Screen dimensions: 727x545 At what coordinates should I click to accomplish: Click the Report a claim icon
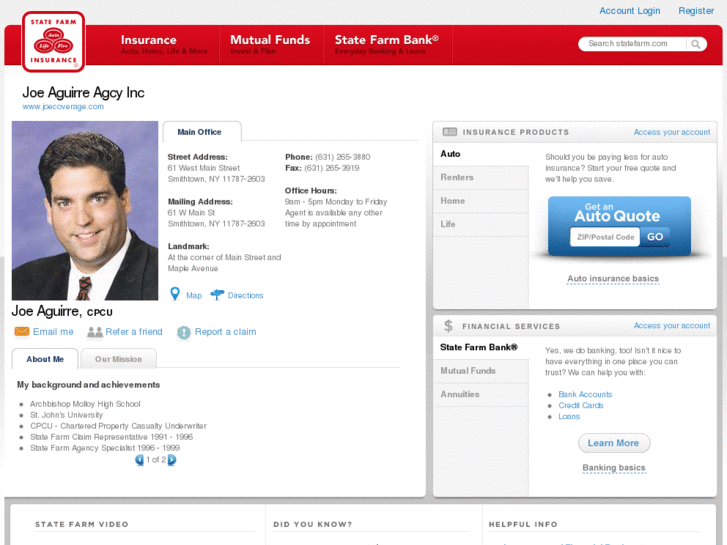point(184,332)
